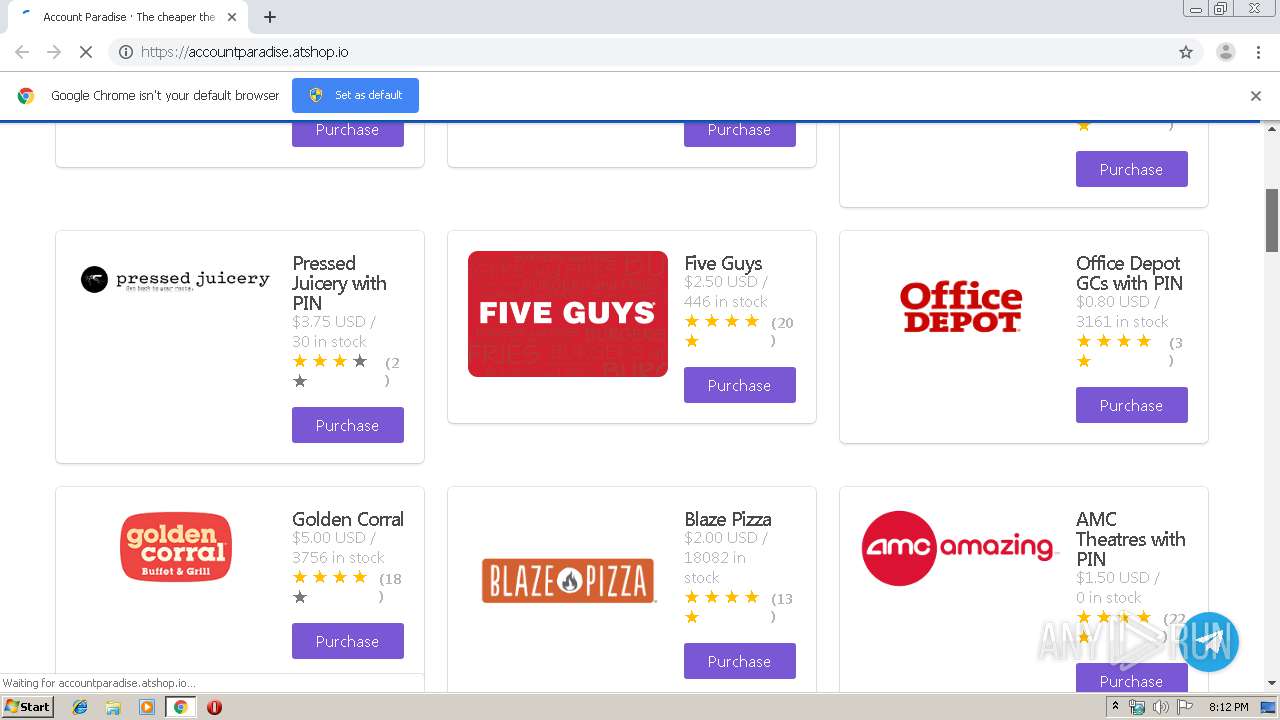Click the first rating star for Pressed Juicery
This screenshot has width=1280, height=720.
click(300, 361)
